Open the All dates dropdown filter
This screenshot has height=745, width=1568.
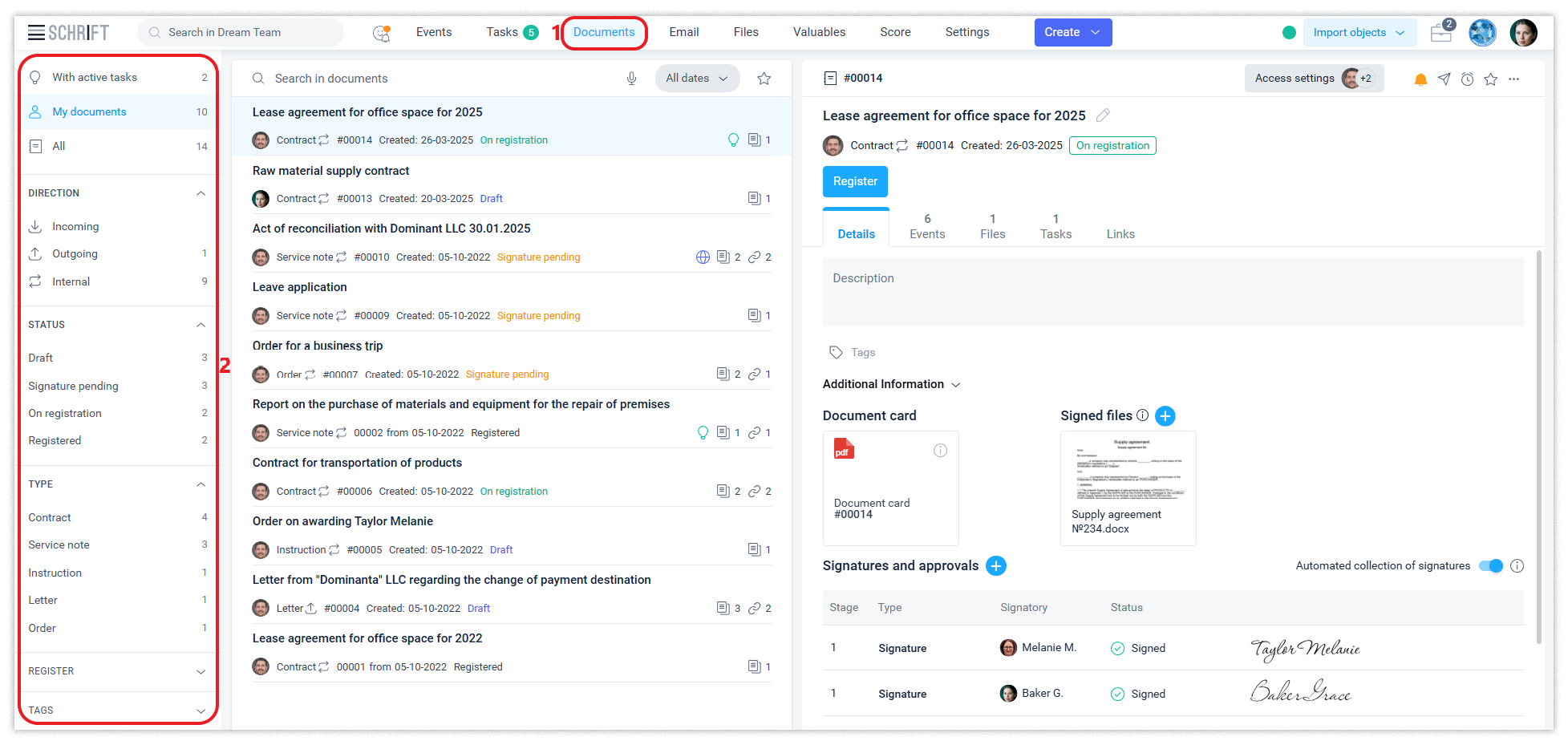click(696, 79)
